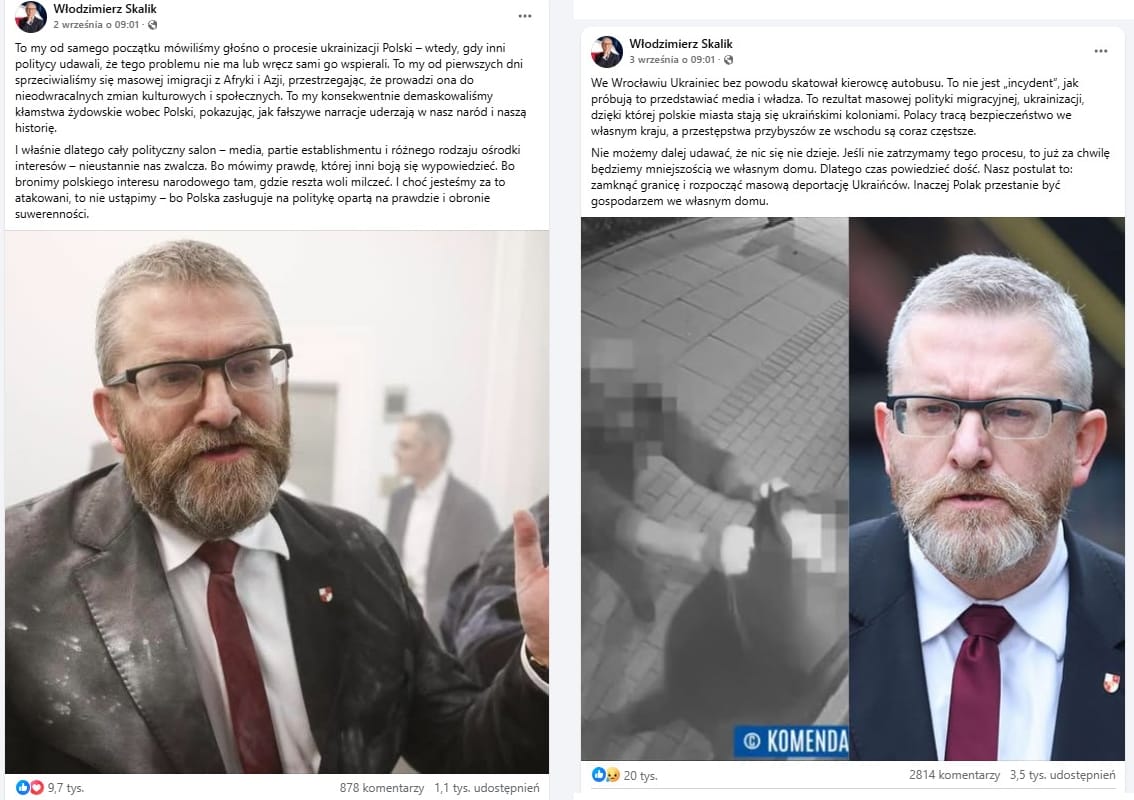Open the 2814 komentarzy comments list
Screen dimensions: 1134x800
955,775
